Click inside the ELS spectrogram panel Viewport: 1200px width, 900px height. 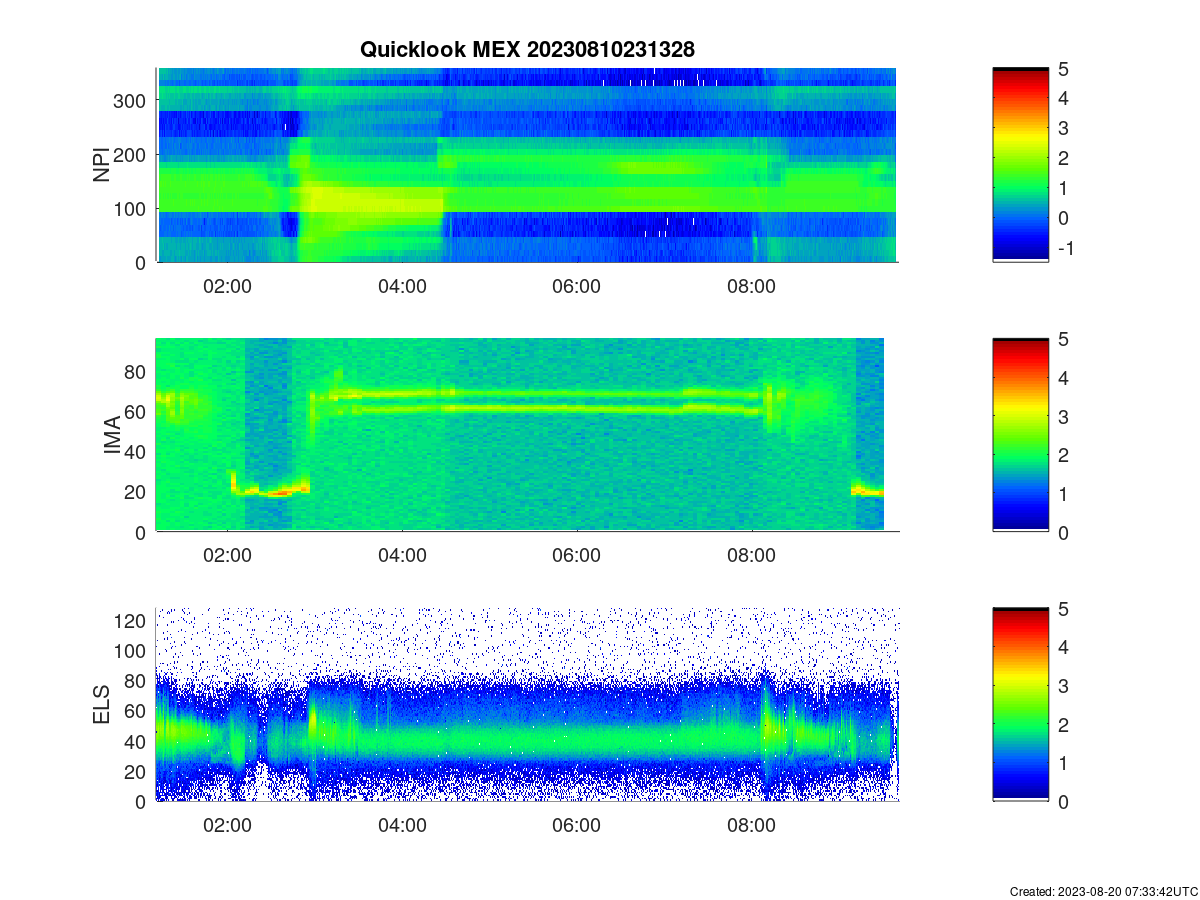(527, 704)
